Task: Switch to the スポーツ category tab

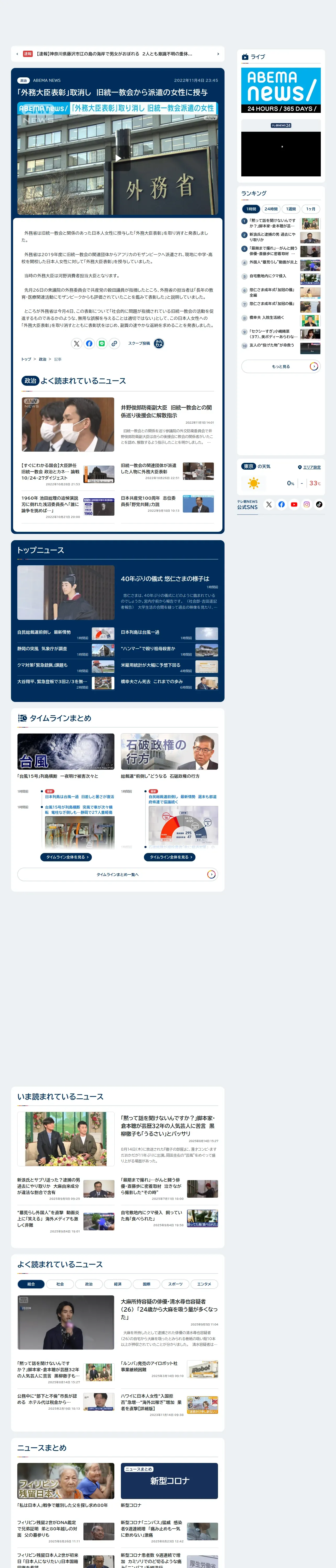Action: click(175, 1284)
